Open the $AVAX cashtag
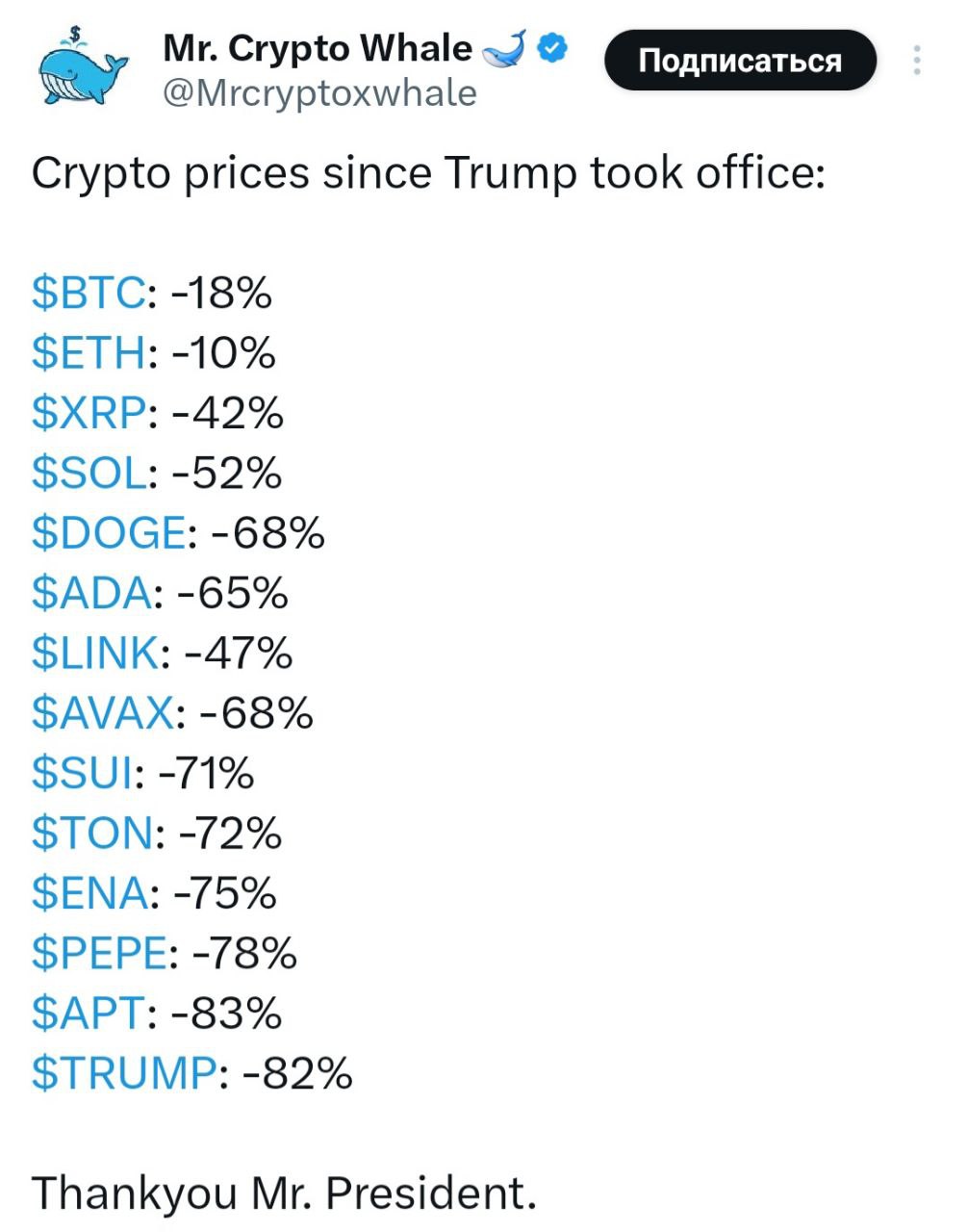 [x=104, y=713]
